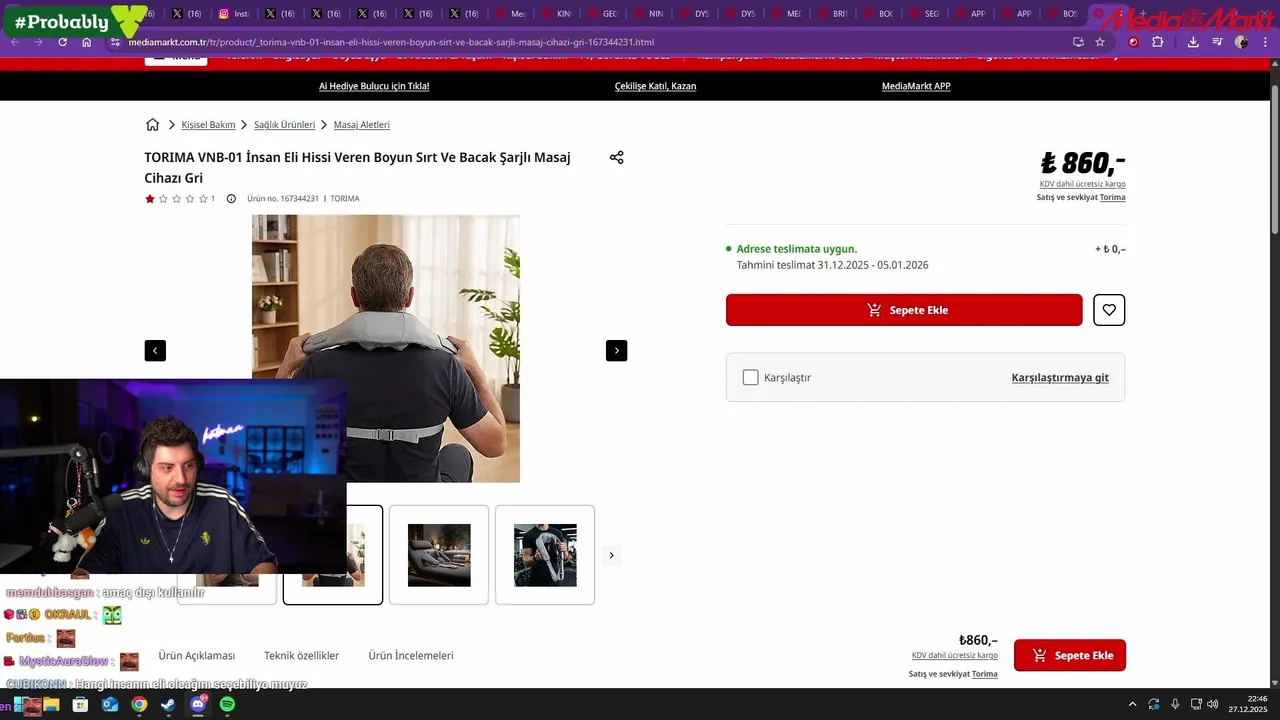Bookmark this page with the star icon
Viewport: 1280px width, 720px height.
coord(1100,42)
